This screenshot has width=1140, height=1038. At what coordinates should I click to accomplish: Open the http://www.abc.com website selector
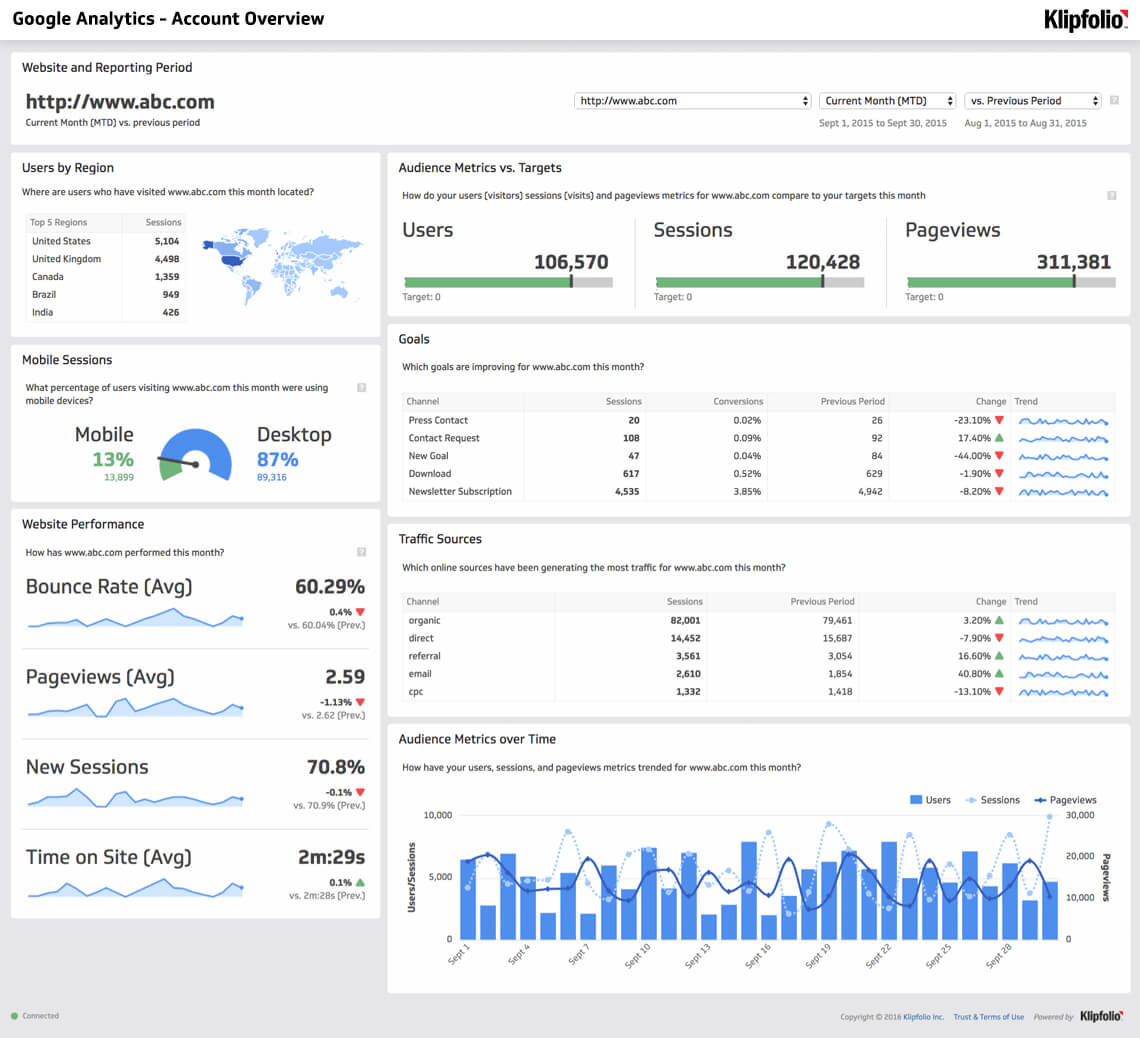(692, 100)
